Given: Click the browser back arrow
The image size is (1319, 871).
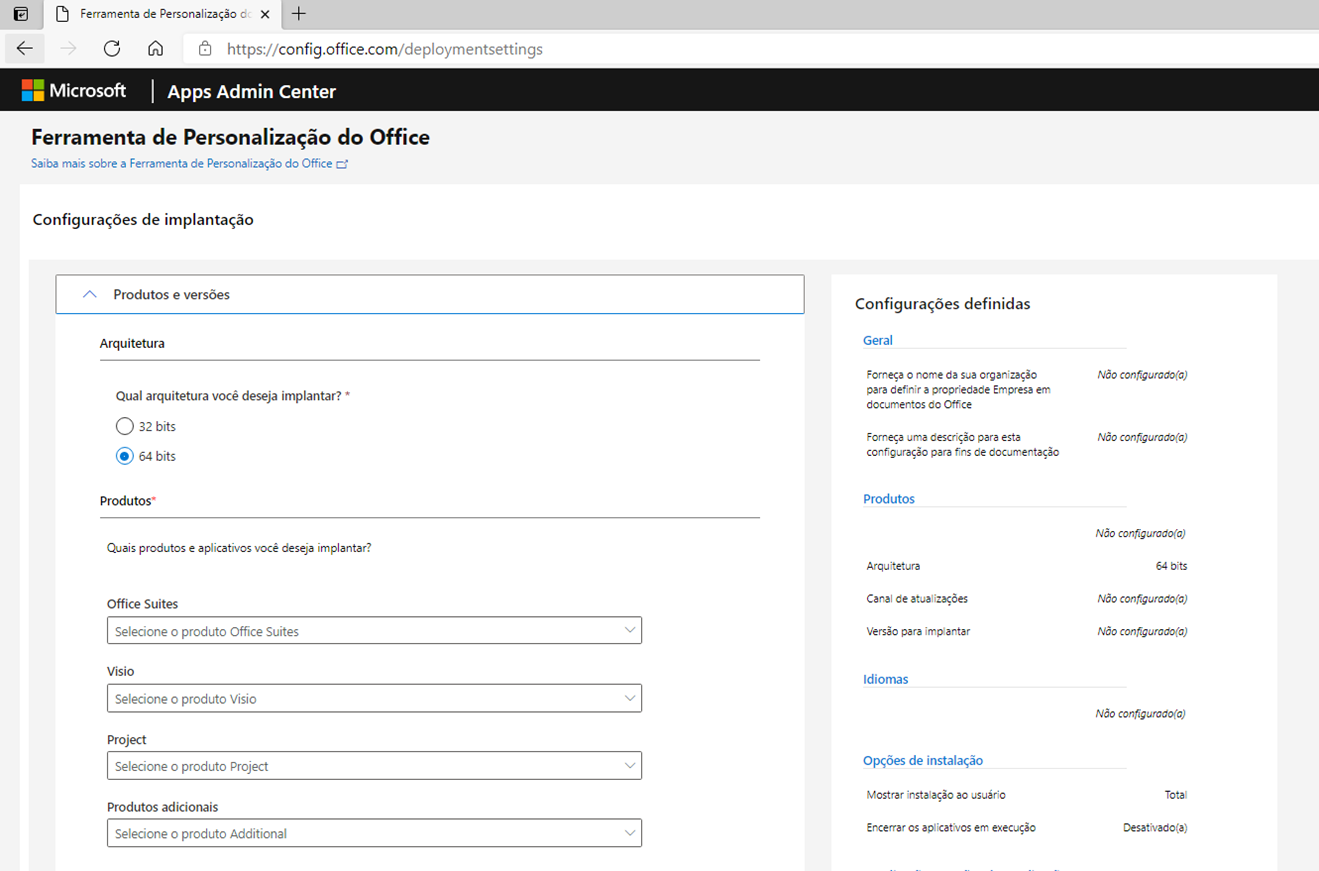Looking at the screenshot, I should tap(25, 48).
